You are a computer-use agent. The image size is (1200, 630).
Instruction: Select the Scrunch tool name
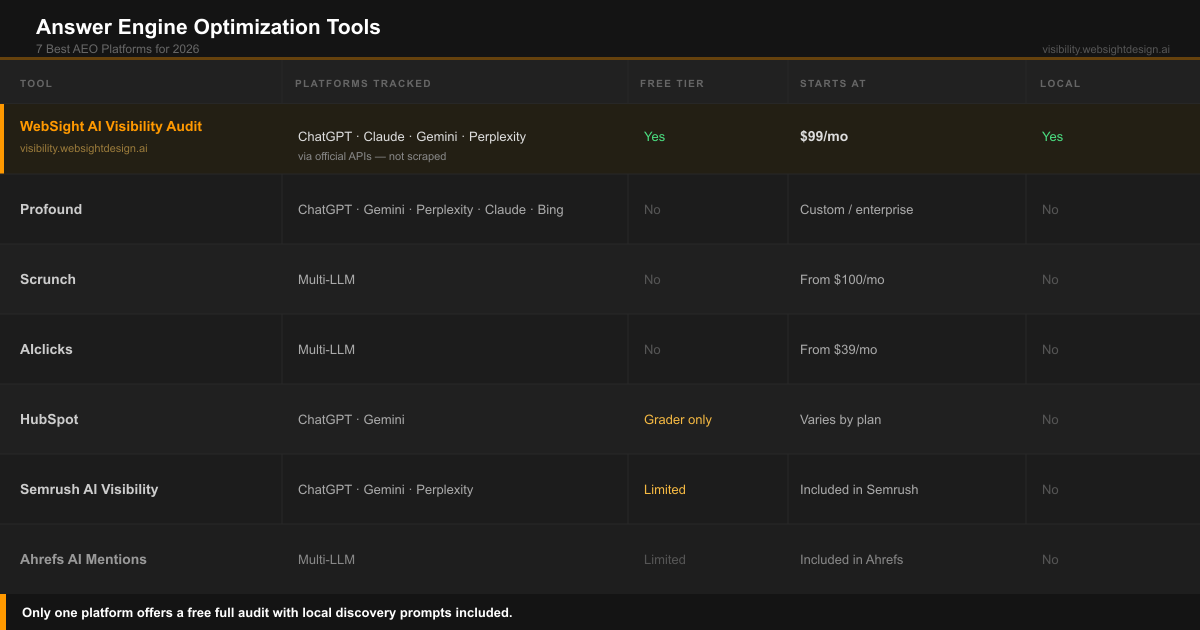coord(48,279)
